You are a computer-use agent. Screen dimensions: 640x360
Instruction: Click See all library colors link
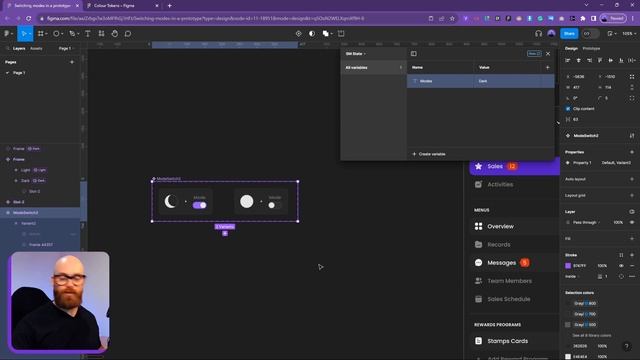pyautogui.click(x=591, y=336)
